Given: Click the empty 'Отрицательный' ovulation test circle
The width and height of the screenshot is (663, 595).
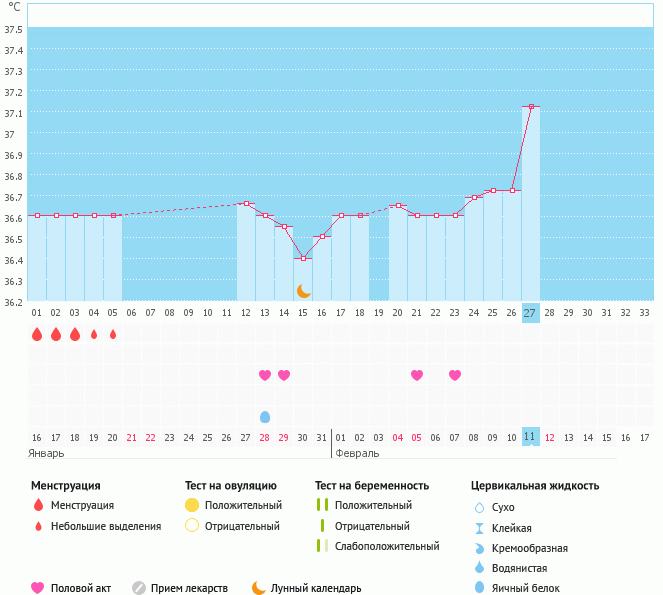Looking at the screenshot, I should pos(193,526).
